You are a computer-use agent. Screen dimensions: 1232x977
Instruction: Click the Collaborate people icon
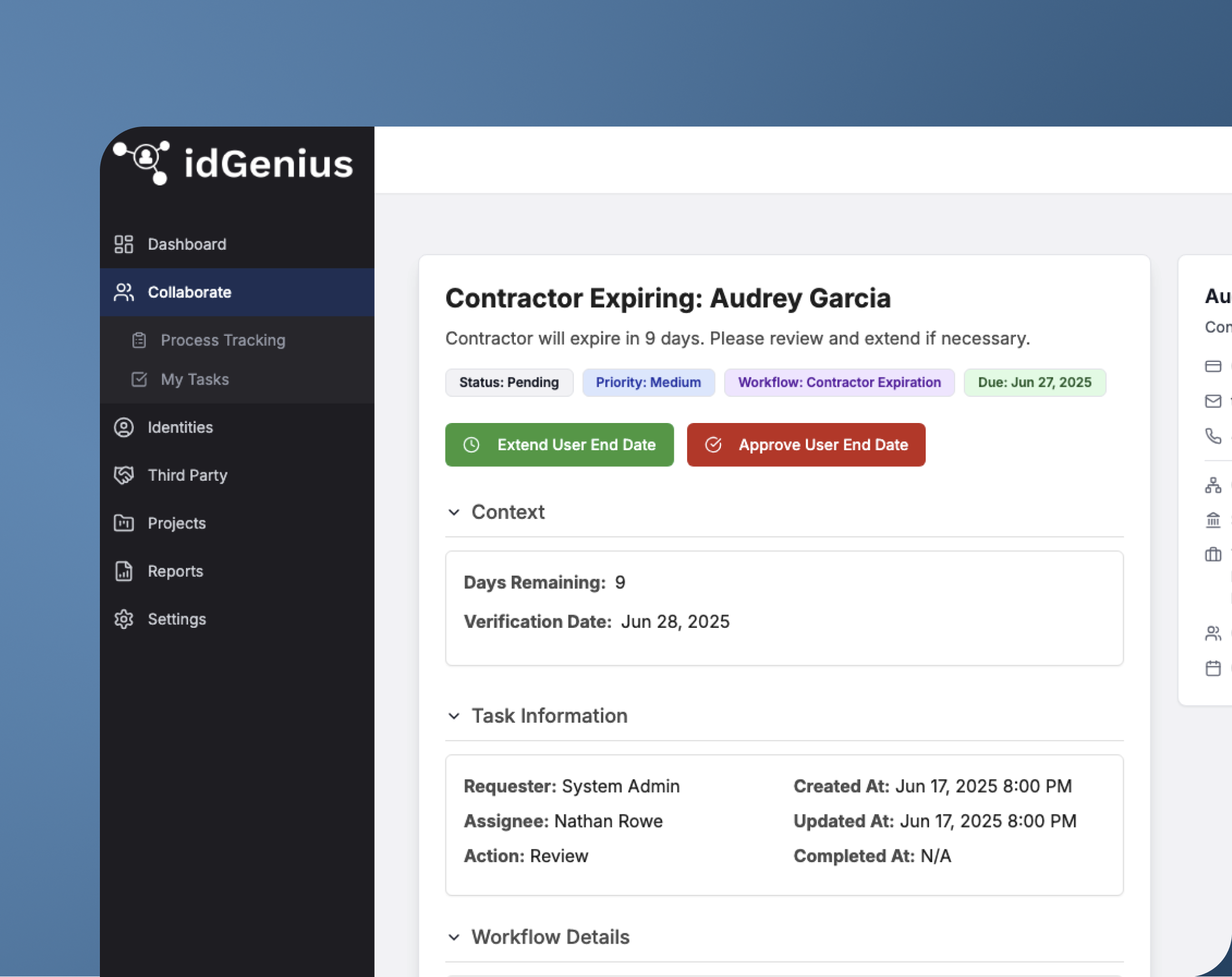pos(123,292)
